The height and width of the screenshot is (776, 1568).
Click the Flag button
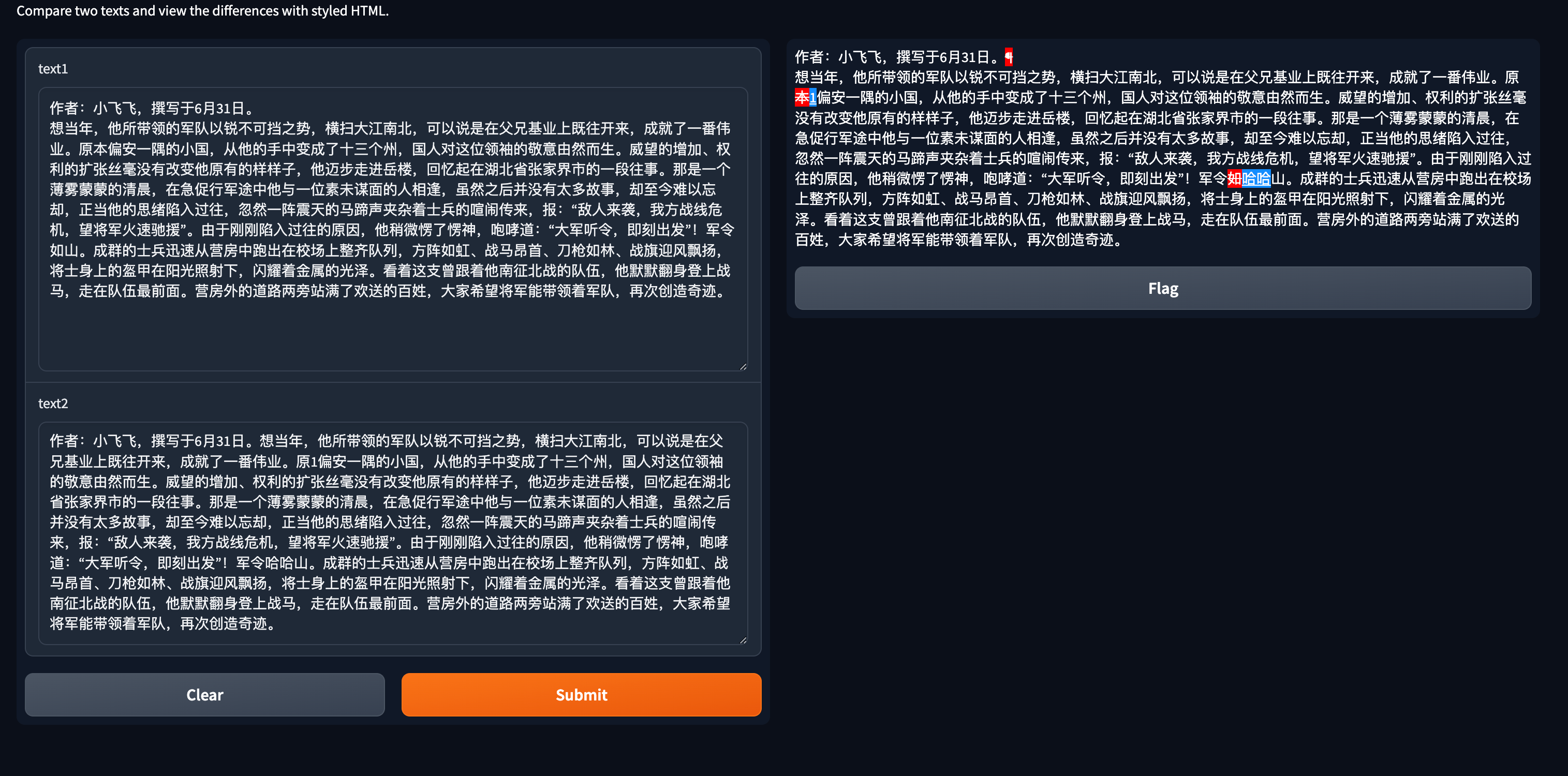pyautogui.click(x=1162, y=288)
